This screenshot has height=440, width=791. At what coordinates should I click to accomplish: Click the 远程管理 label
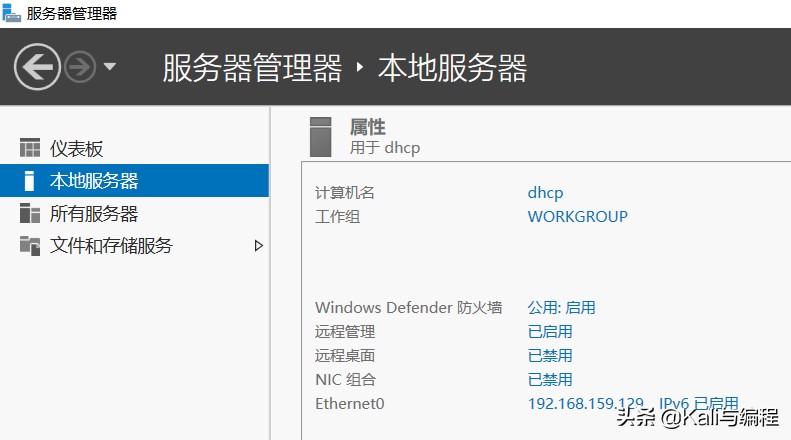click(345, 332)
